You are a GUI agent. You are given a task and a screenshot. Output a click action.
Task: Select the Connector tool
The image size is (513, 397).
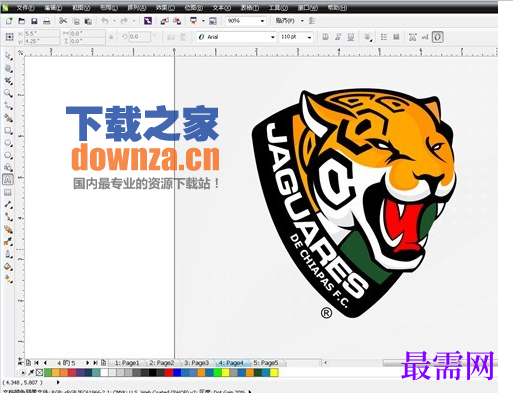coord(8,217)
